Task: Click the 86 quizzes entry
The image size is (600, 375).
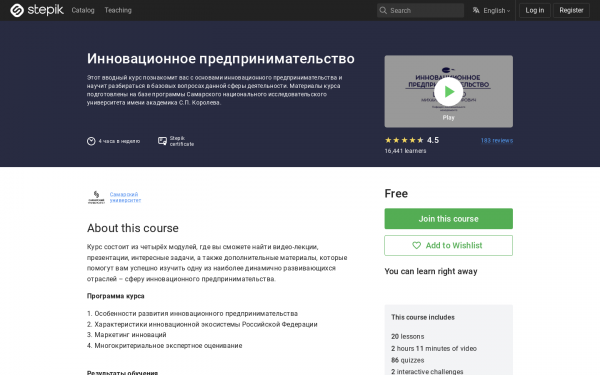Action: pos(408,360)
